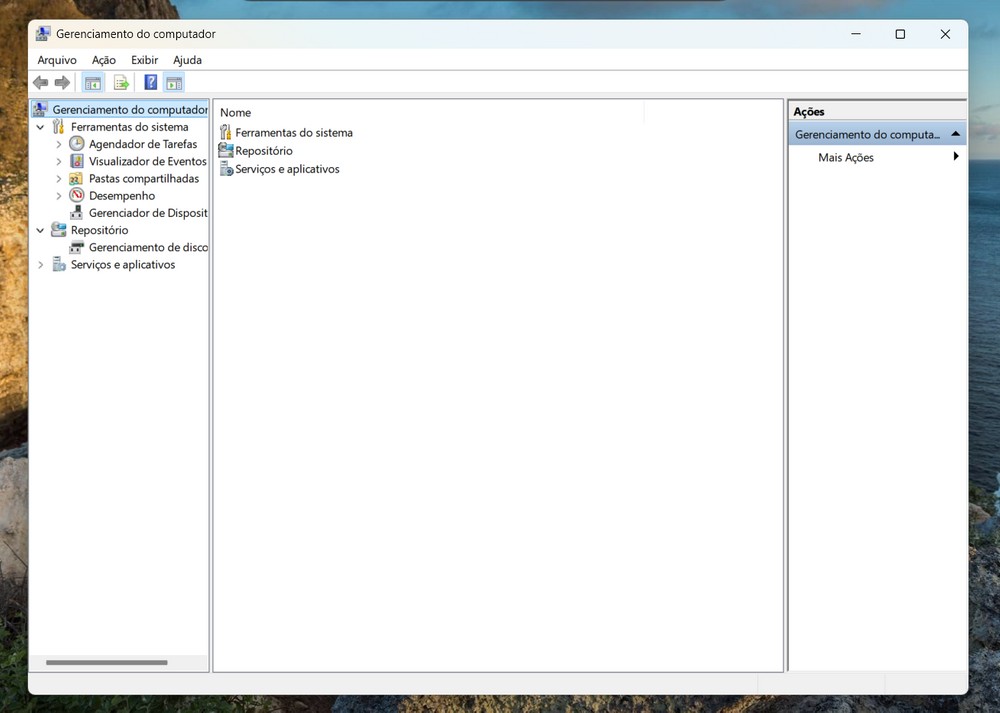Click the Nome column header
The width and height of the screenshot is (1000, 713).
236,113
